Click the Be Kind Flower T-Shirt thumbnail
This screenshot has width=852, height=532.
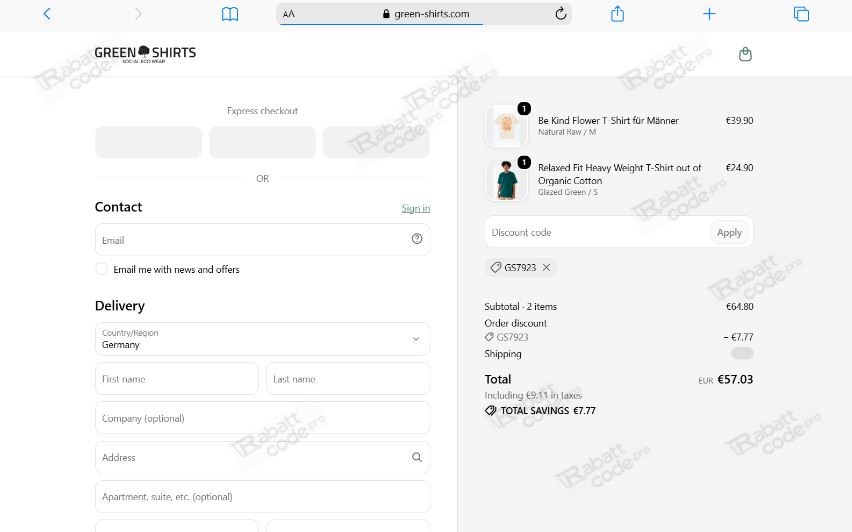(x=506, y=126)
